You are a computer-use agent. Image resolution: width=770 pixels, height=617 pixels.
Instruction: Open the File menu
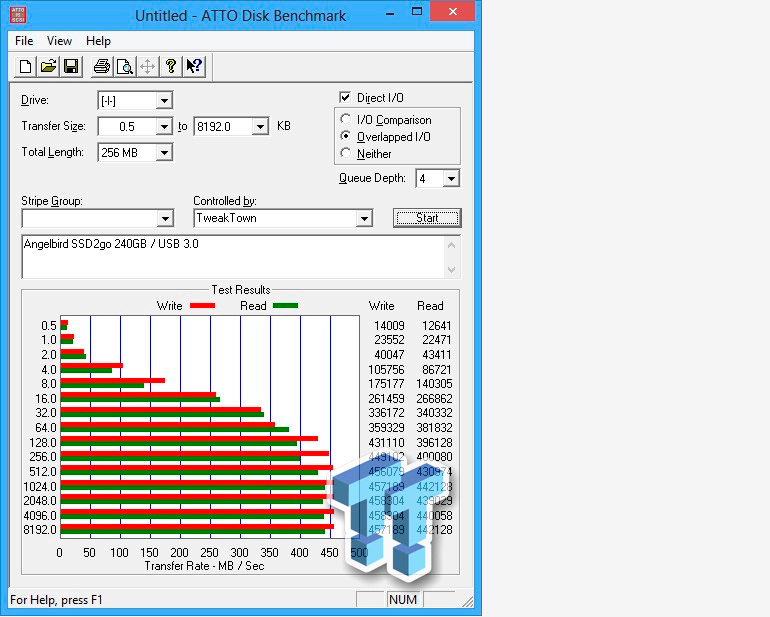(x=24, y=41)
